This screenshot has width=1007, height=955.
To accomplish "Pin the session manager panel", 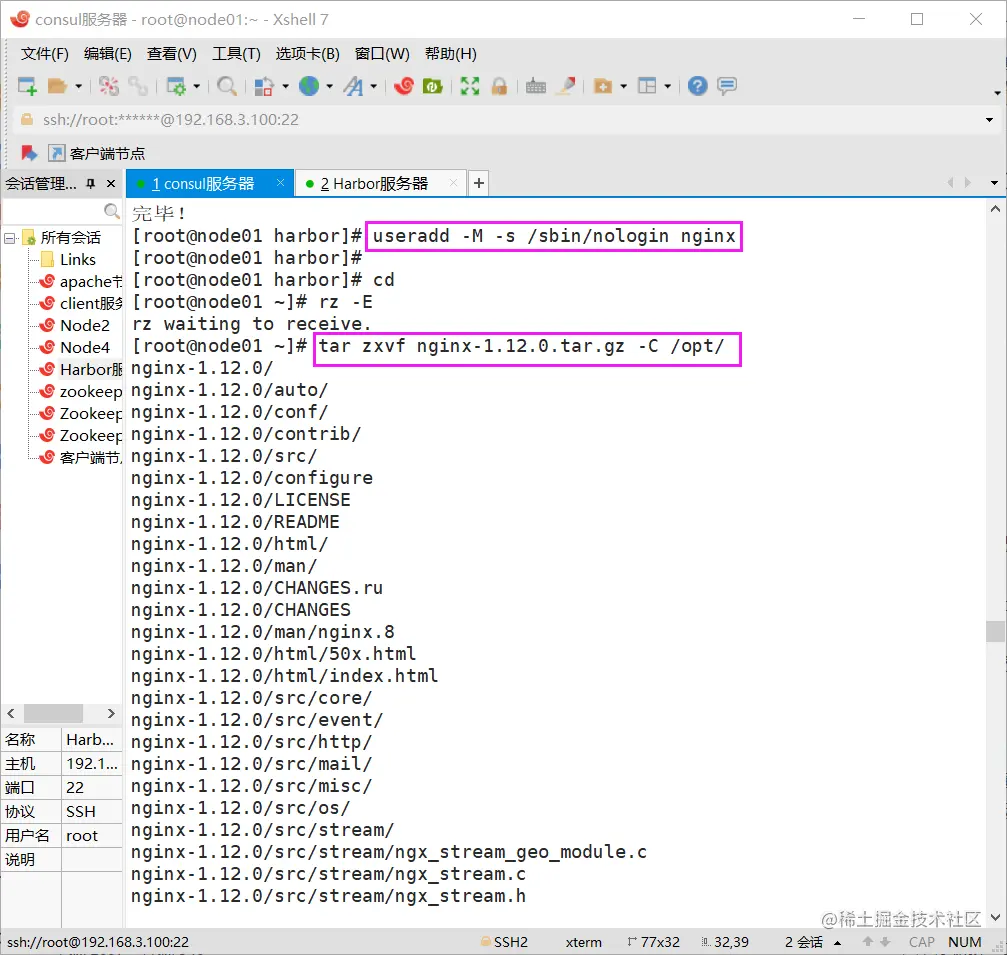I will [91, 184].
